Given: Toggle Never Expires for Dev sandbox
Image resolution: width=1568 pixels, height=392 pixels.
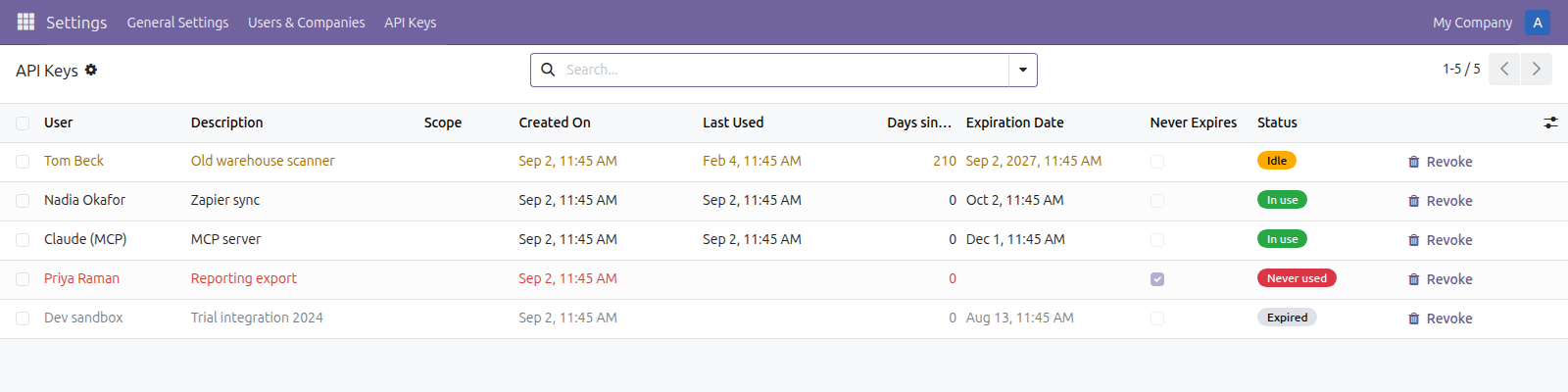Looking at the screenshot, I should (x=1157, y=318).
